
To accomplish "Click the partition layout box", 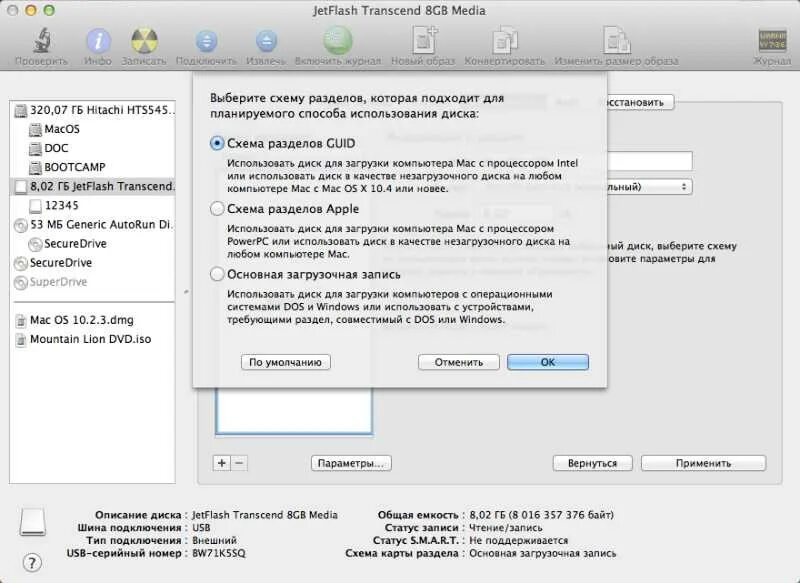I will point(294,411).
